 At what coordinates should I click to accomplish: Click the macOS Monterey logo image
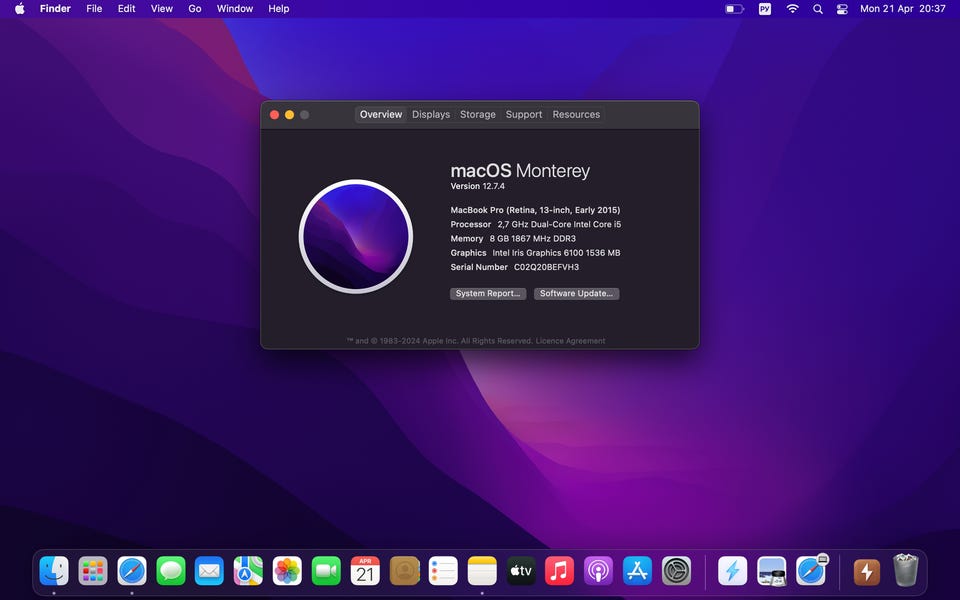point(356,236)
